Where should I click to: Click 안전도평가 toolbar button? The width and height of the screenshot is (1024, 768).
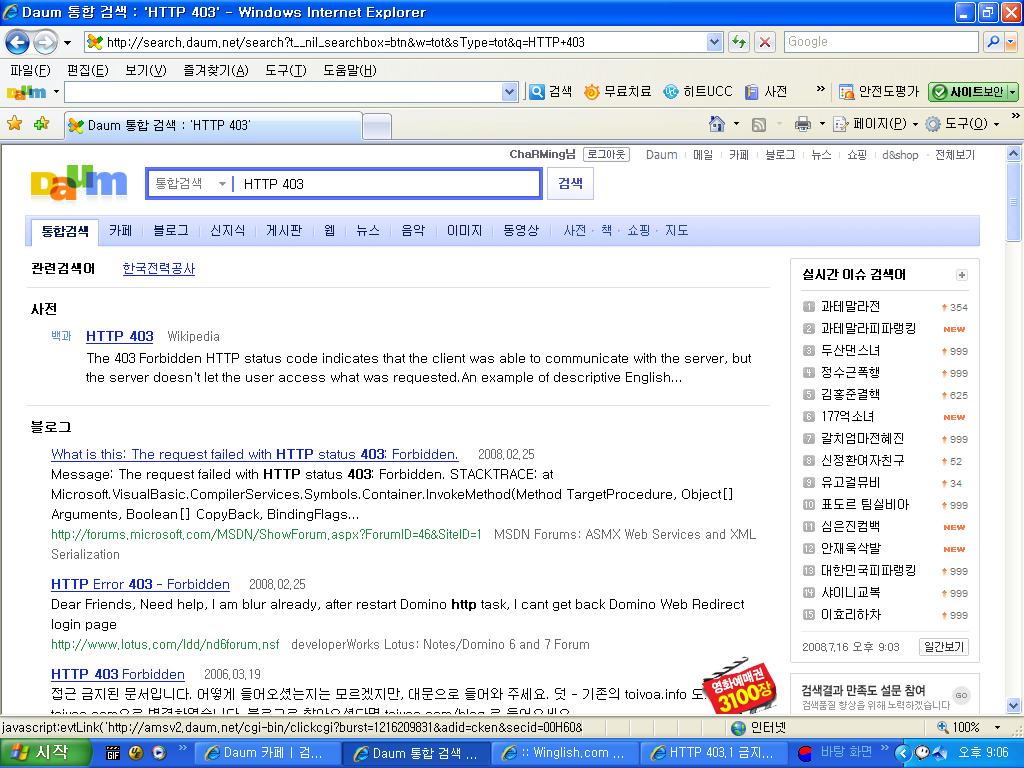coord(879,91)
